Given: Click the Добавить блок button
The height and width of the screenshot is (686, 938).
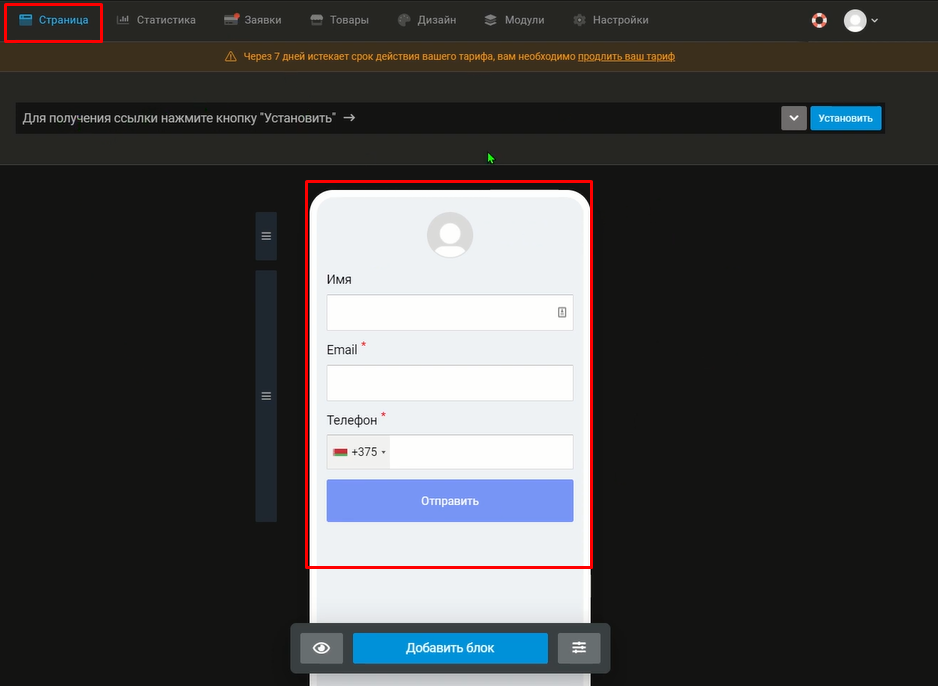Looking at the screenshot, I should (450, 648).
